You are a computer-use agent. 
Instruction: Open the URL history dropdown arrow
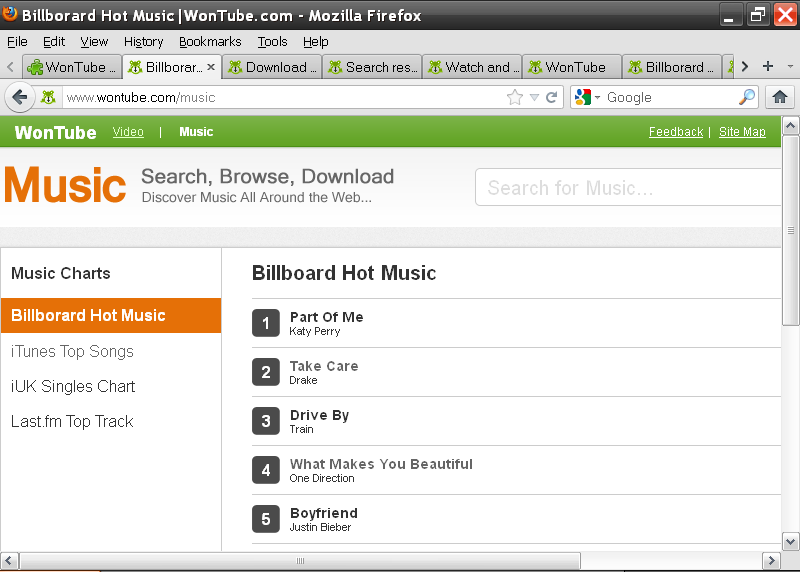coord(534,97)
